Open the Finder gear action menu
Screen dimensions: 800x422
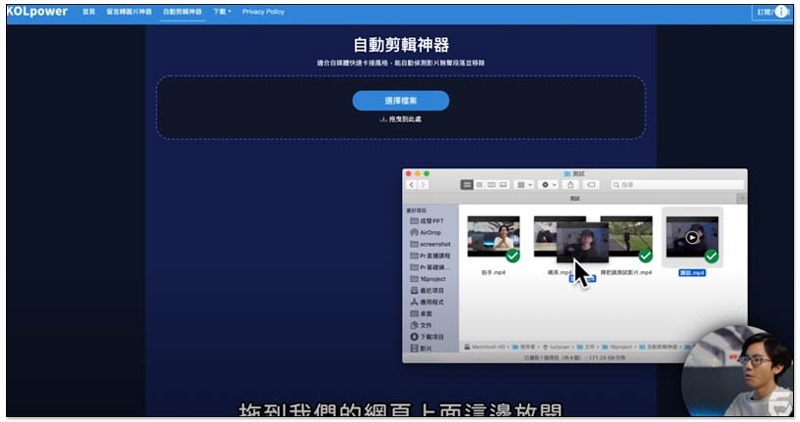click(x=548, y=185)
